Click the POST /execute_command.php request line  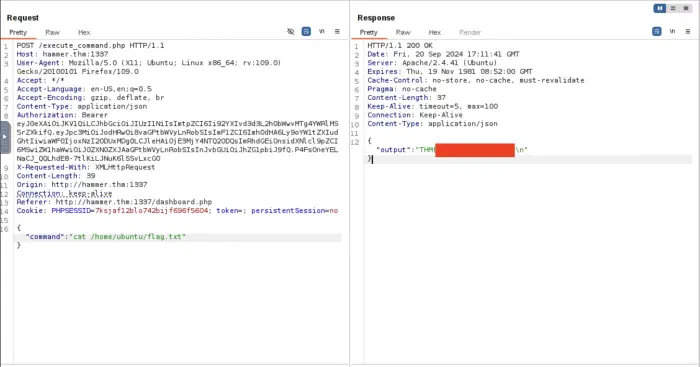click(91, 46)
